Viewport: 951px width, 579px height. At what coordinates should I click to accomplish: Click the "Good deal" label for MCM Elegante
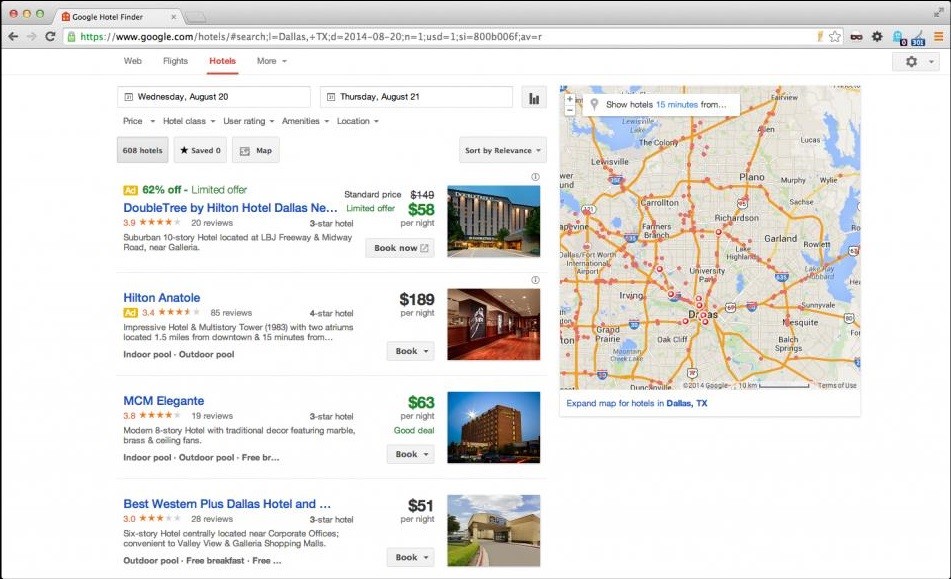click(x=414, y=430)
